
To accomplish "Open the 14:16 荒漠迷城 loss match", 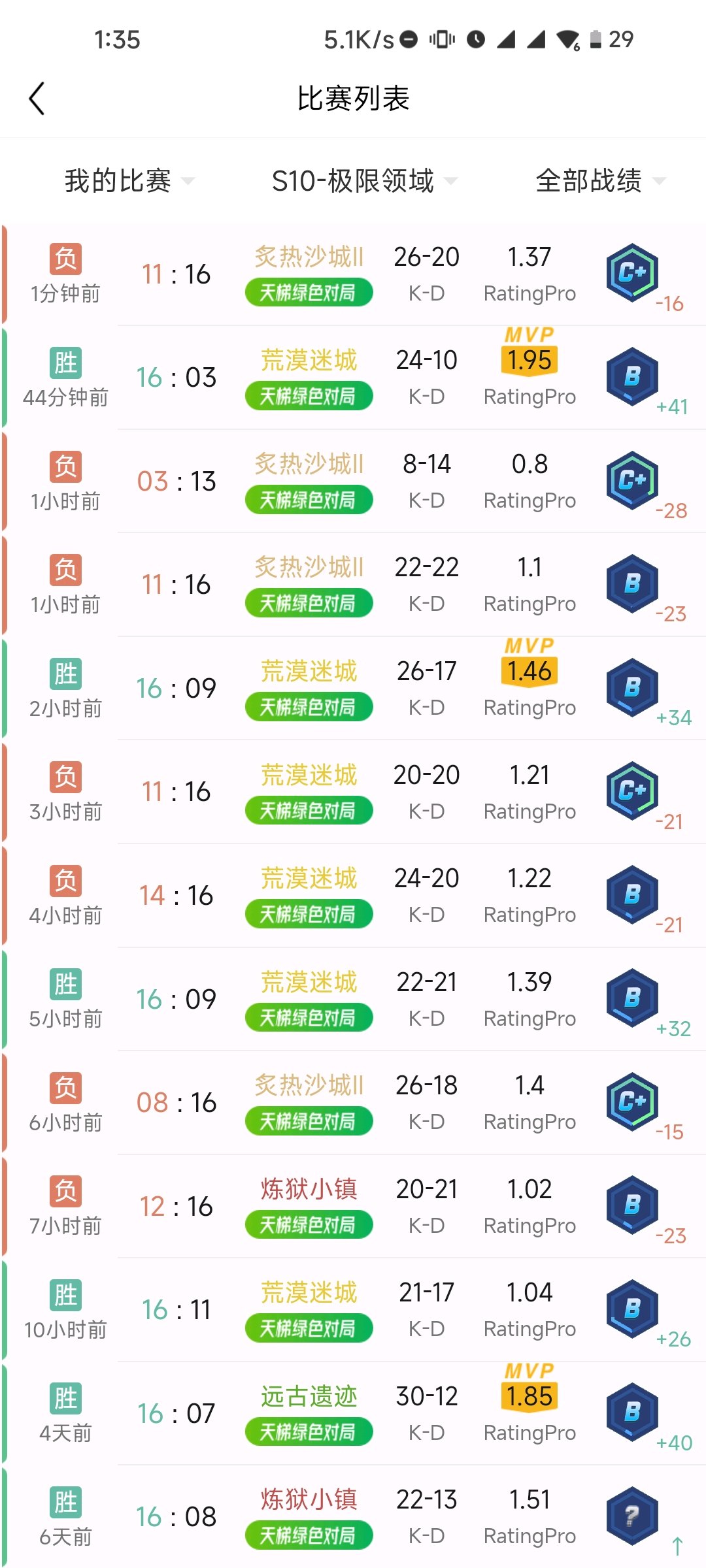I will pyautogui.click(x=353, y=896).
